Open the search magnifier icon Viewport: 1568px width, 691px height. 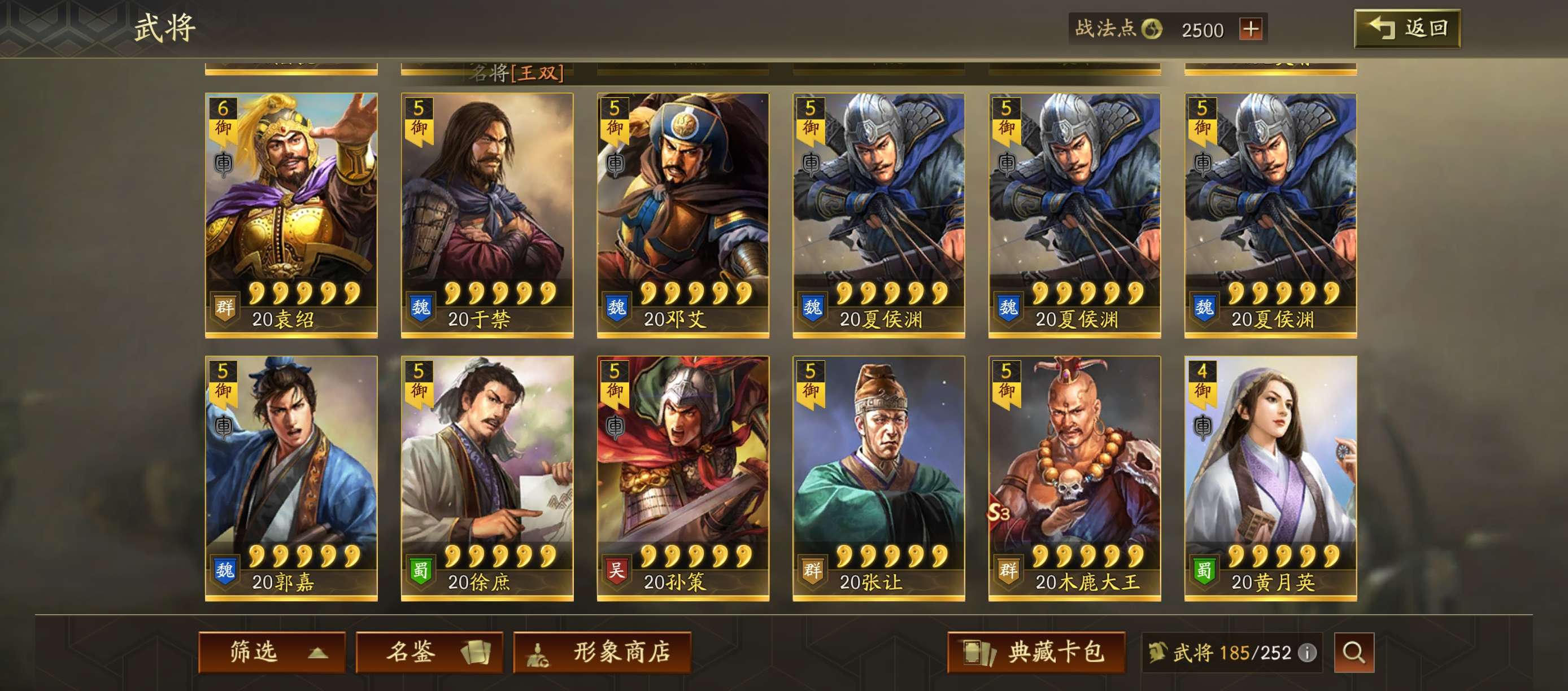[x=1354, y=653]
